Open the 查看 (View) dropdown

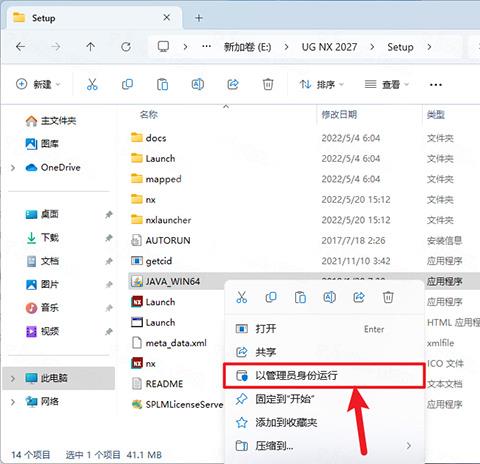point(386,85)
